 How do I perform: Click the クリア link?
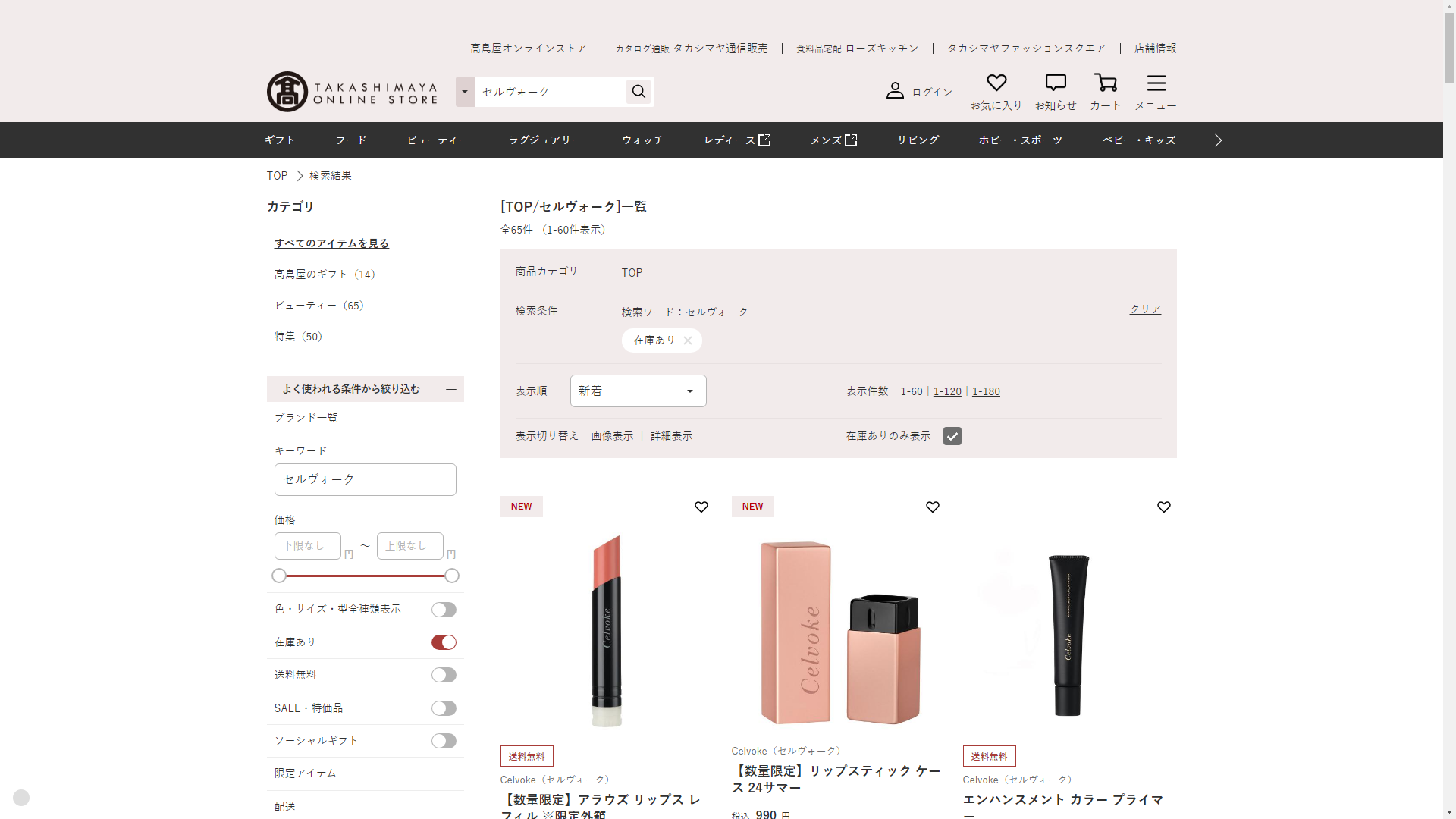point(1145,309)
